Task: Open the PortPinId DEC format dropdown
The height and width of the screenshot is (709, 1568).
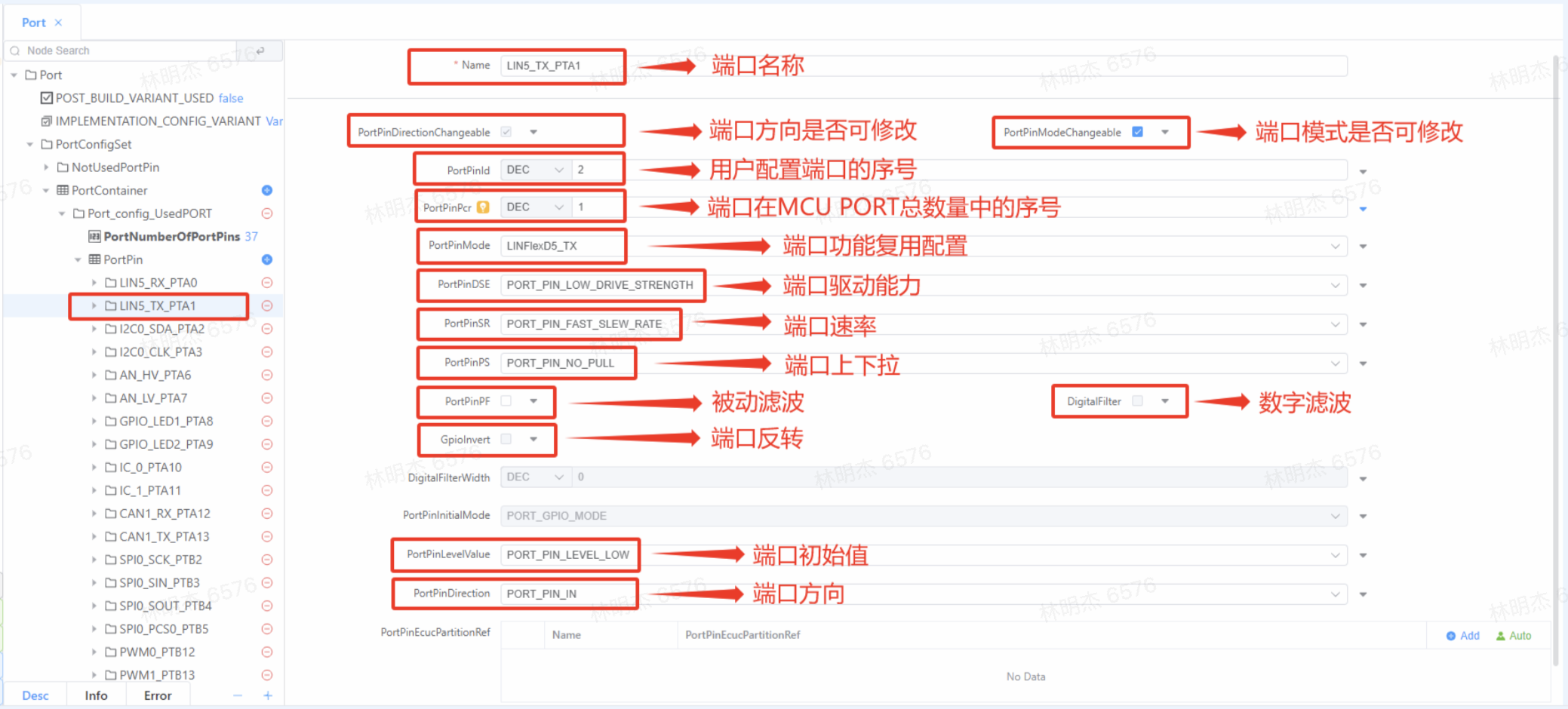Action: pos(535,170)
